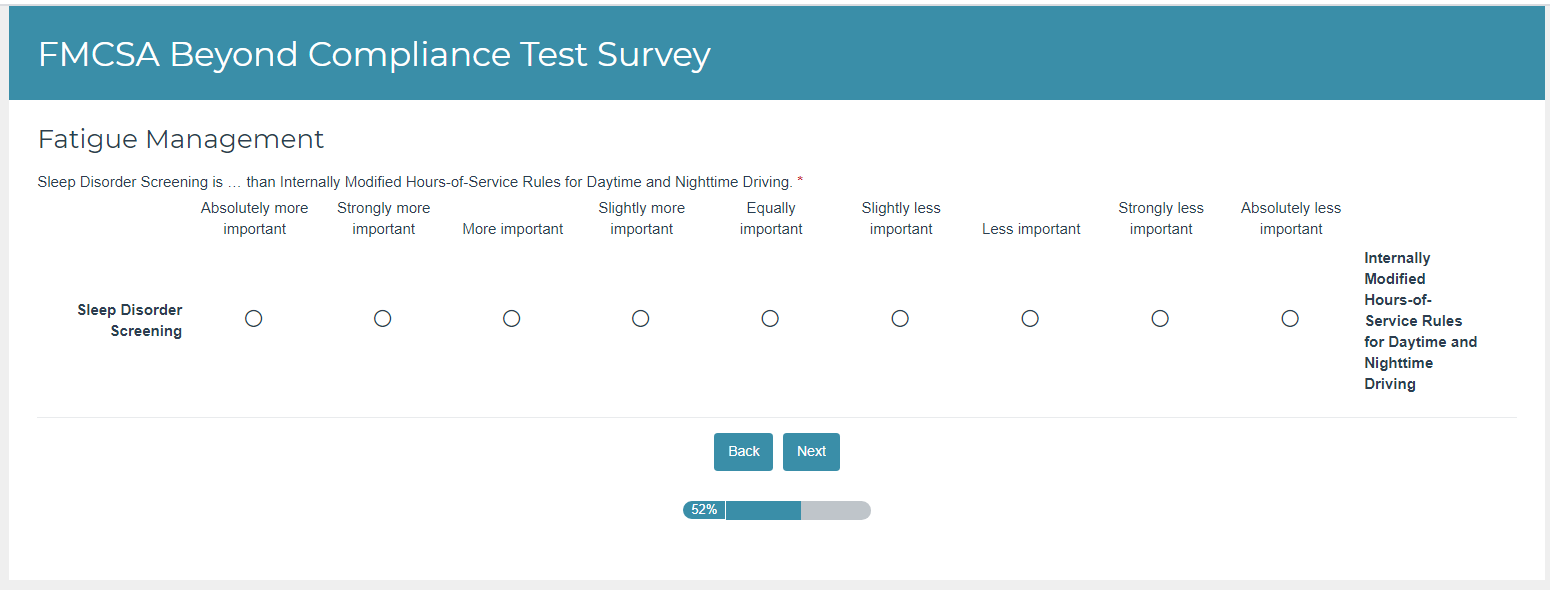The width and height of the screenshot is (1550, 590).
Task: Select the "Absolutely more important" radio button
Action: coord(254,318)
